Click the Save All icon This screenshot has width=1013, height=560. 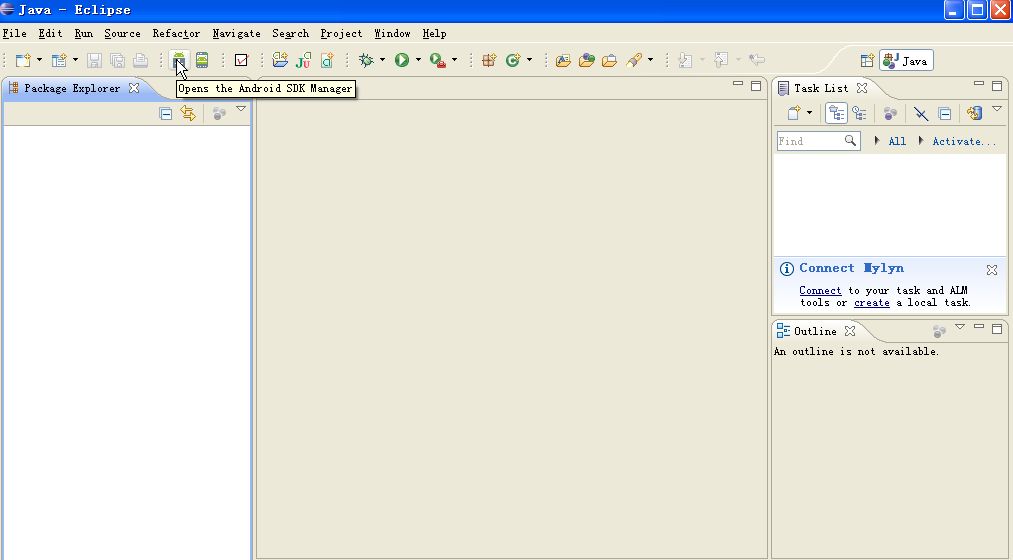click(117, 60)
